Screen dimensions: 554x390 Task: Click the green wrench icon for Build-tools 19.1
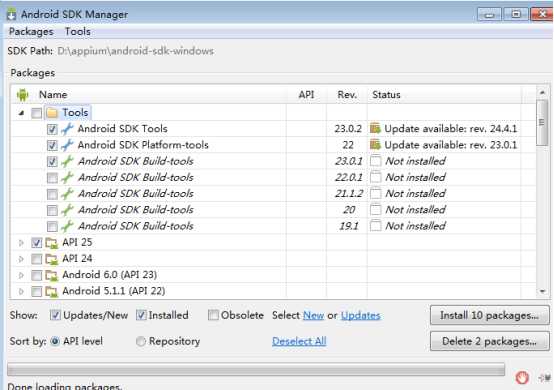(67, 226)
